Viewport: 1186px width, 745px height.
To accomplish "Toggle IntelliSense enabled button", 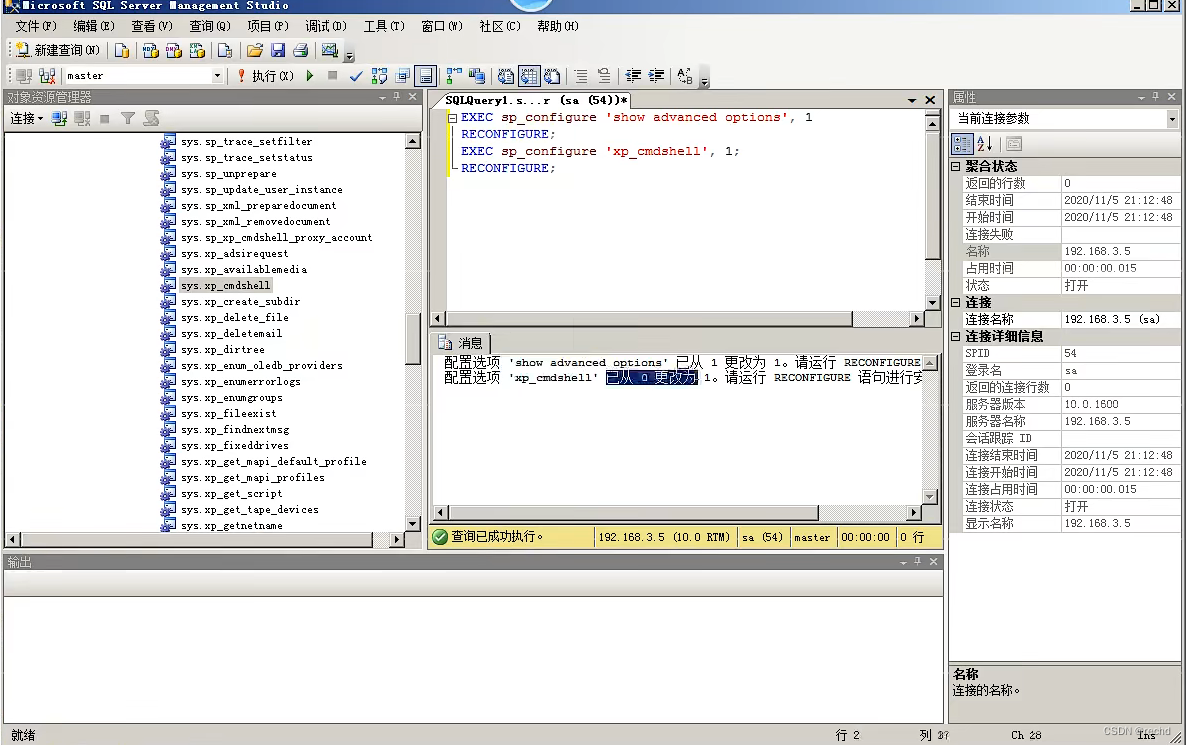I will tap(426, 76).
